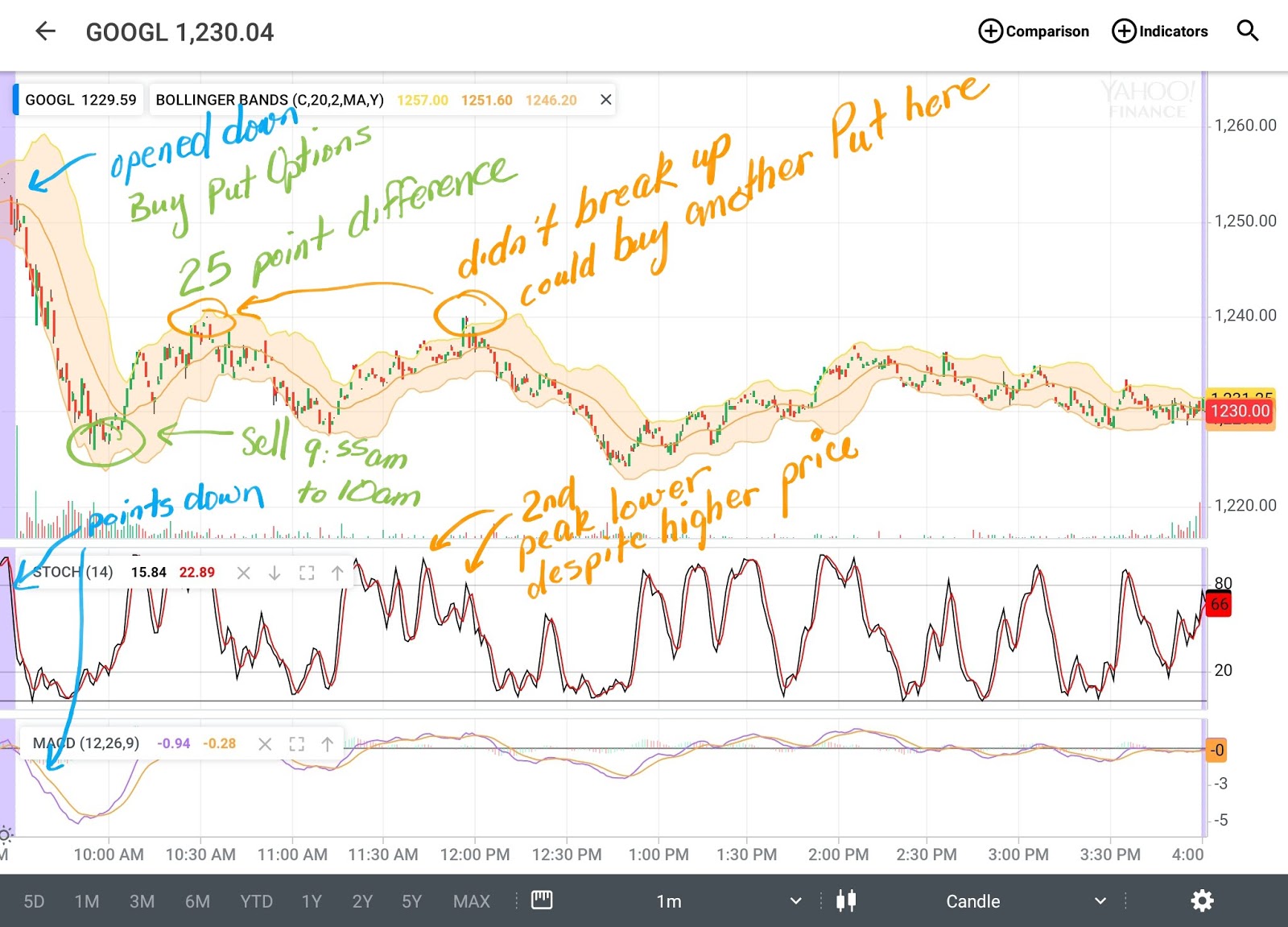1288x927 pixels.
Task: Select the 5D range
Action: (35, 901)
